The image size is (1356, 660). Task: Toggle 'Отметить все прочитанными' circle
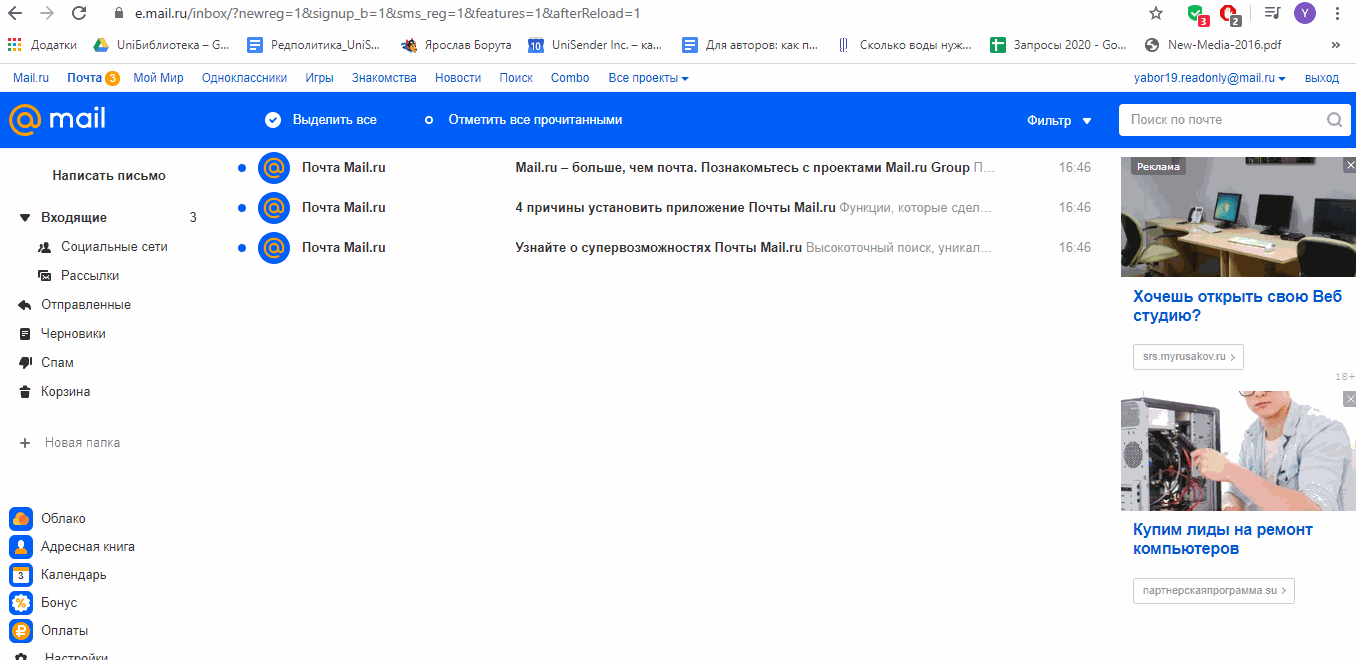coord(429,120)
